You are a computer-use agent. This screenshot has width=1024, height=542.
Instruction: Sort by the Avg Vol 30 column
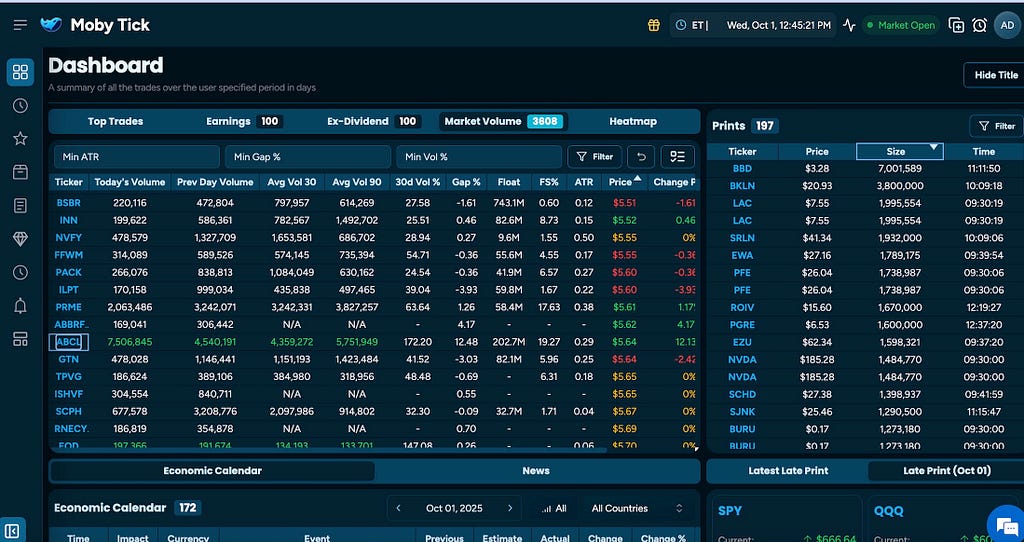(x=291, y=182)
